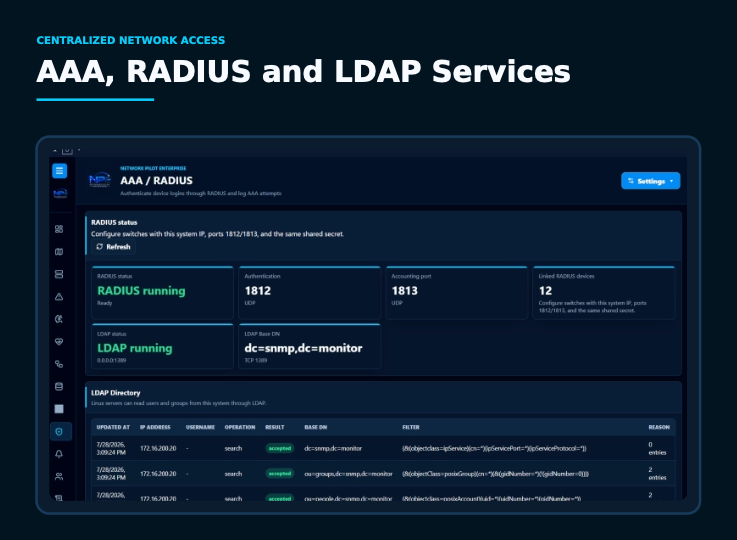
Task: Click the first accepted result badge
Action: [x=280, y=448]
